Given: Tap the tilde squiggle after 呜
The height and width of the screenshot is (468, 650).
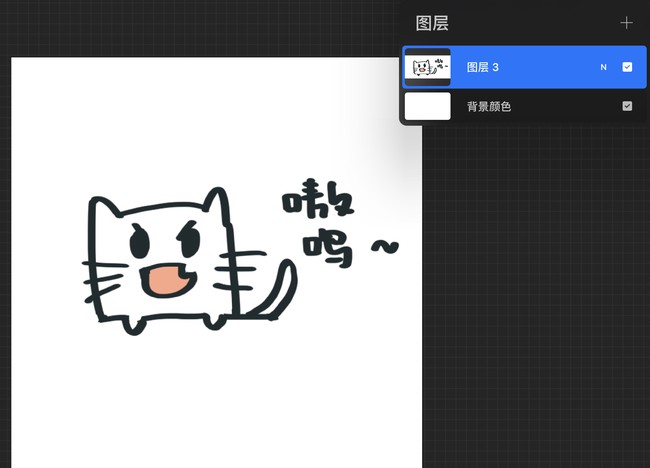Looking at the screenshot, I should tap(384, 245).
